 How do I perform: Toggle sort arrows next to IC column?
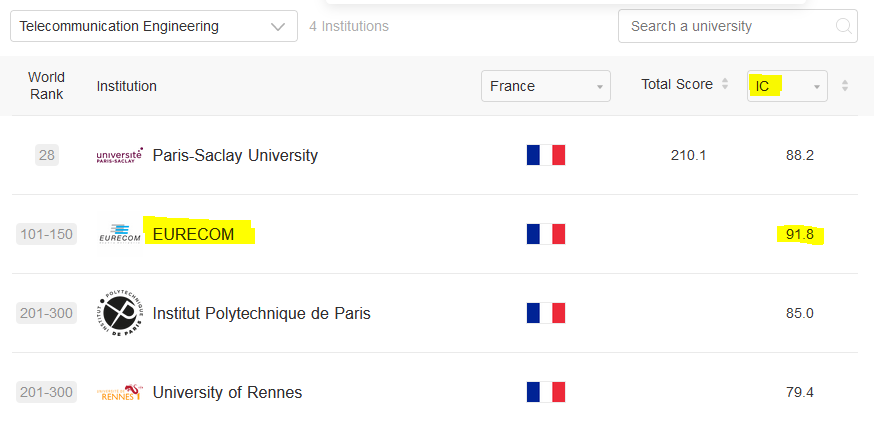[845, 86]
